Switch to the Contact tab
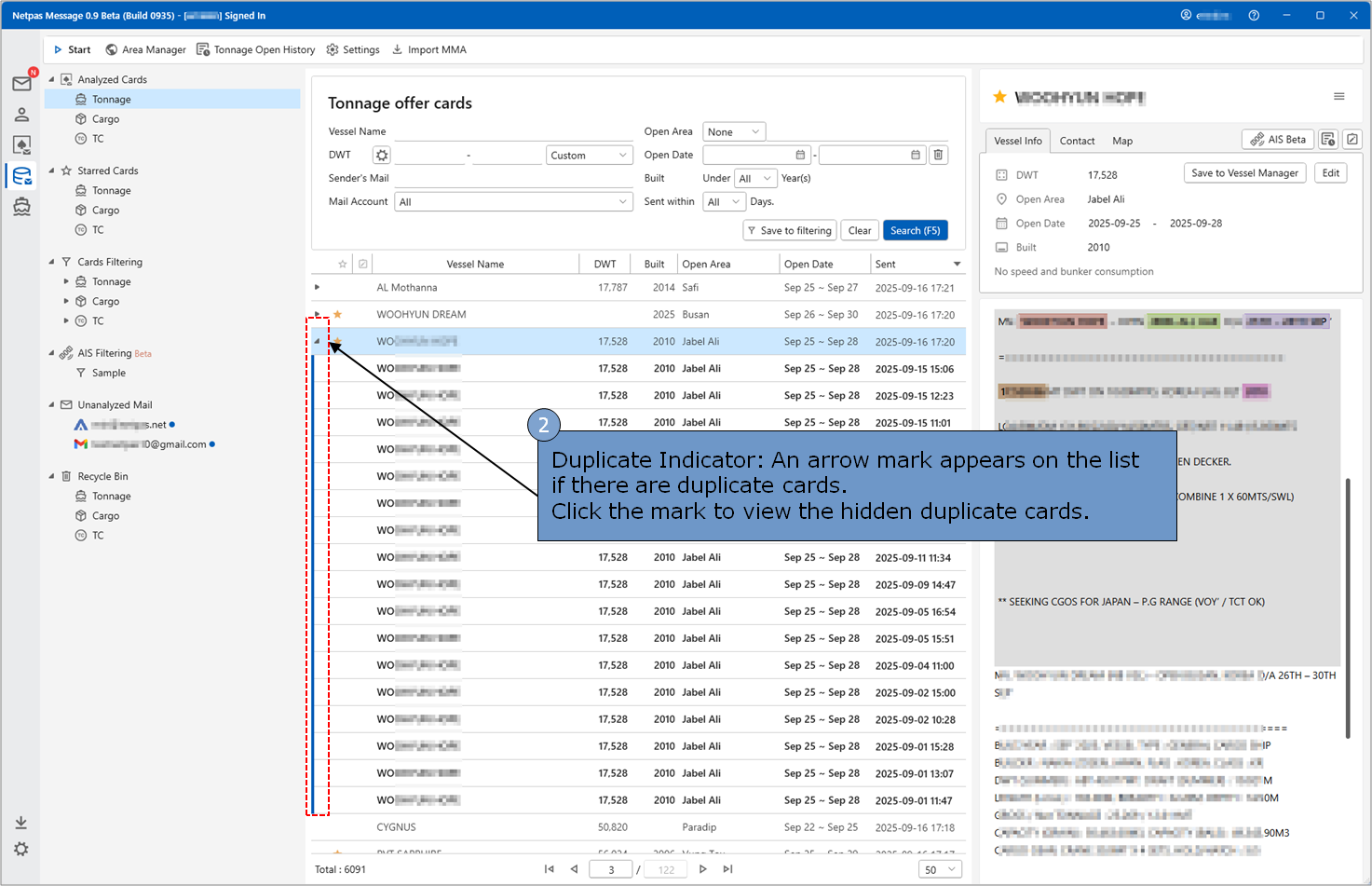 (x=1077, y=142)
